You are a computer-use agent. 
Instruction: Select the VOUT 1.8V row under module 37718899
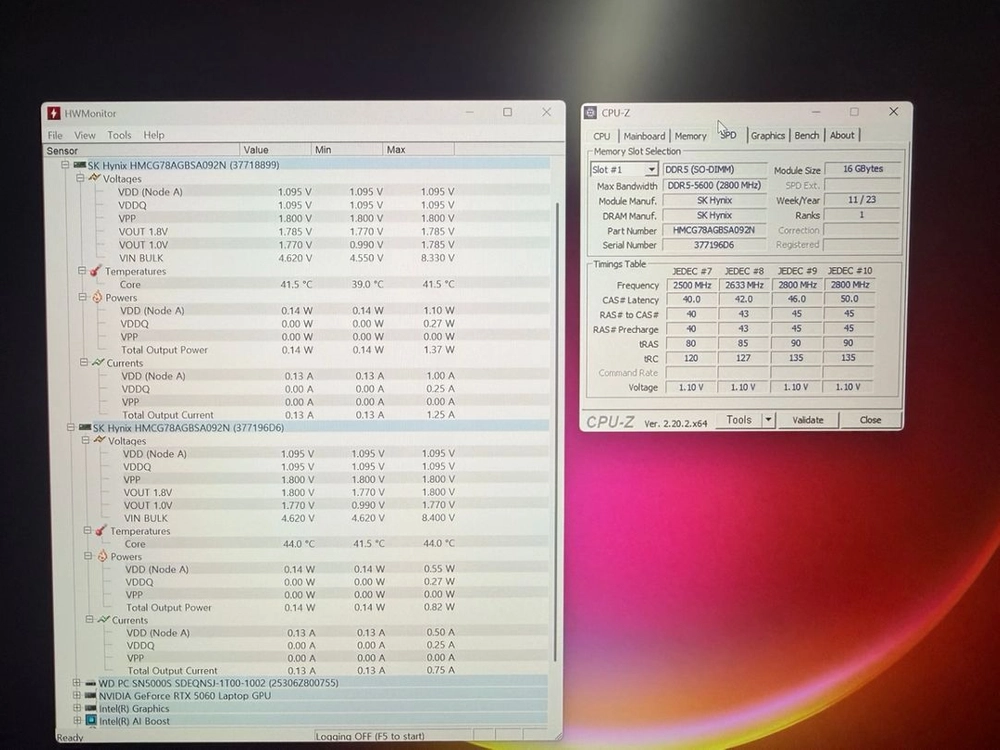click(x=312, y=232)
